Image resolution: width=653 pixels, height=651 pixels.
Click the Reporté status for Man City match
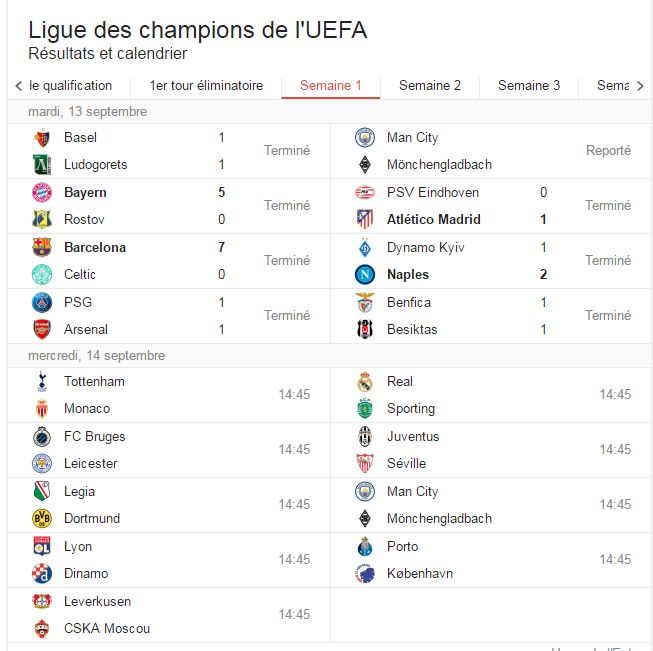(x=608, y=150)
